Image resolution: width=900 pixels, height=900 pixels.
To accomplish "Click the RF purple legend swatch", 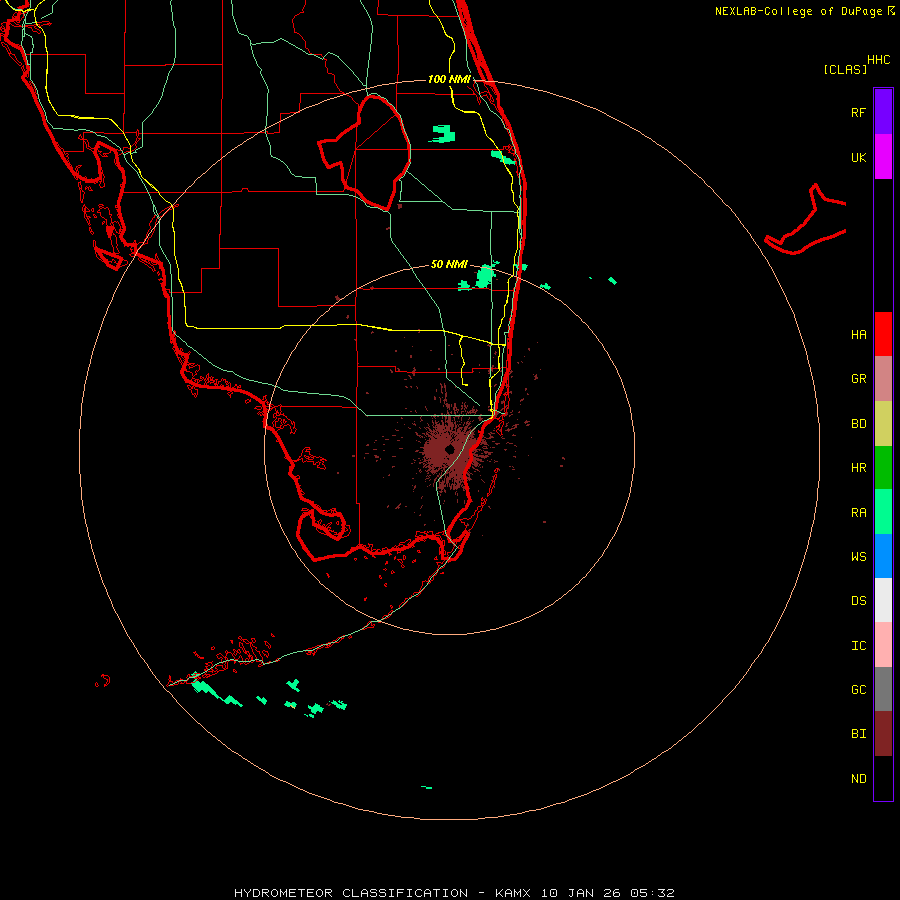I will pos(883,112).
